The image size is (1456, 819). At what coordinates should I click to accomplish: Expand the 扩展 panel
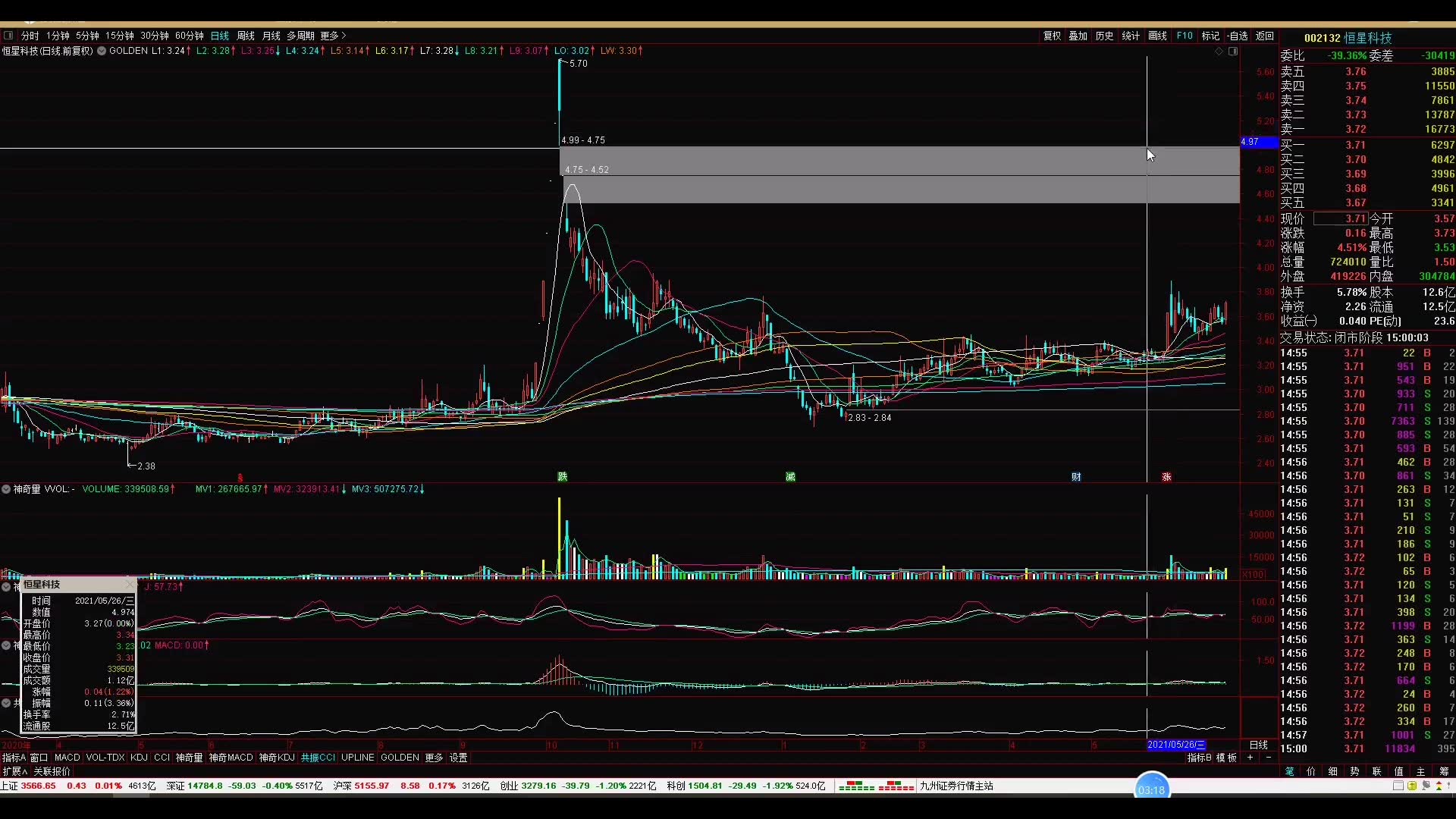(15, 771)
